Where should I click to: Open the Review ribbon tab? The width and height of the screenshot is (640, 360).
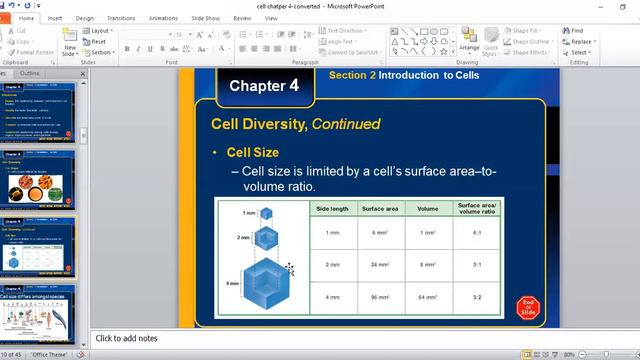[x=242, y=18]
